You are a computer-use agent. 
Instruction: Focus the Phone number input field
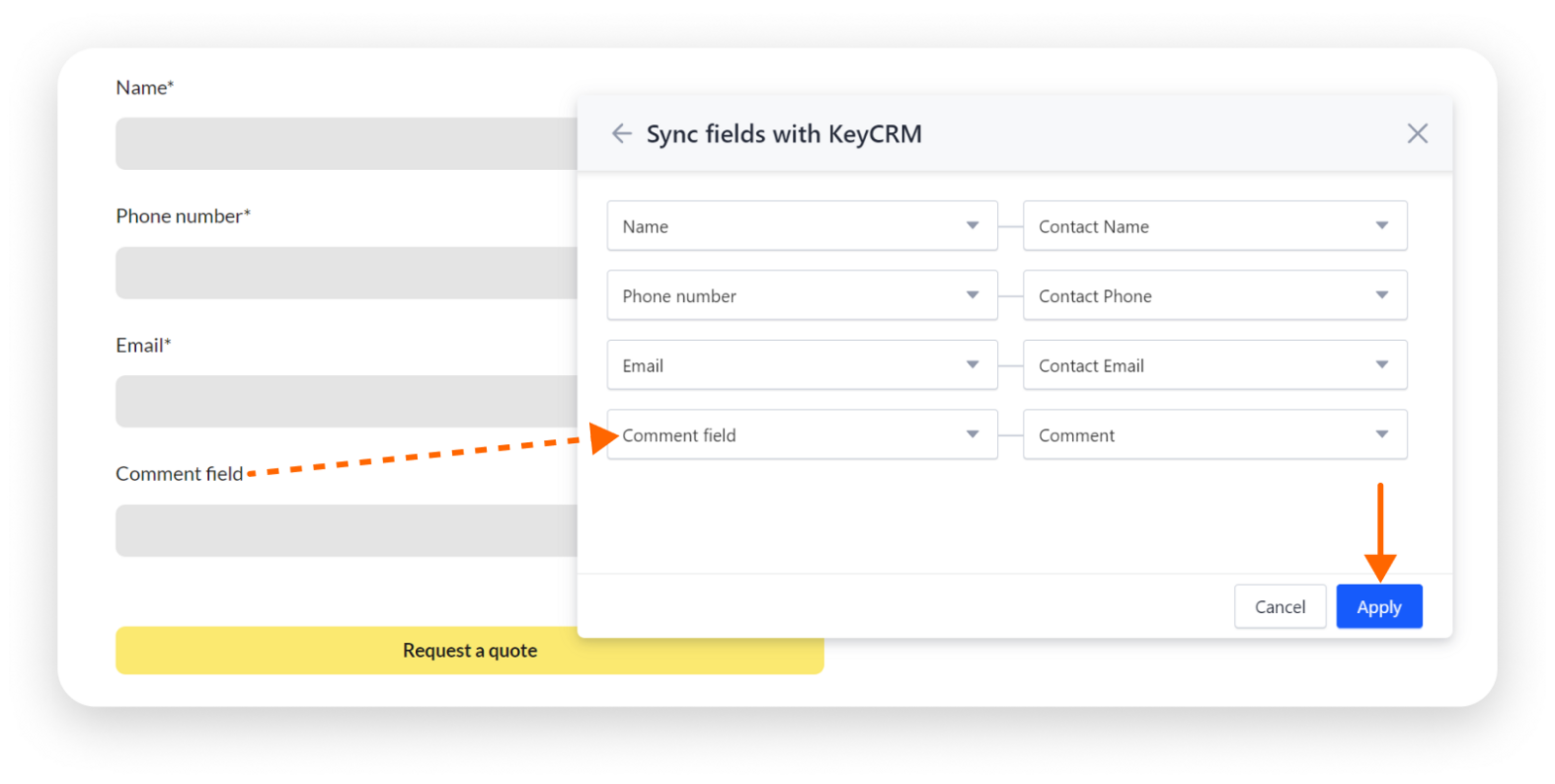pos(346,273)
